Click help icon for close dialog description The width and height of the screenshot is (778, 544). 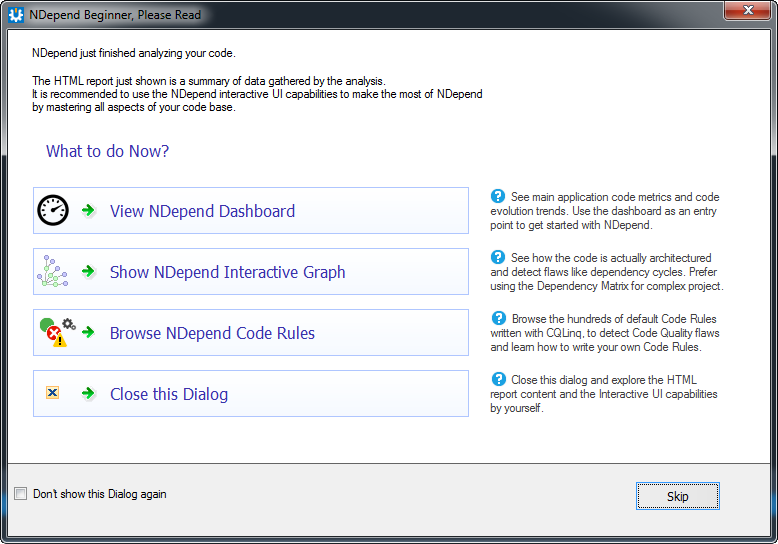pos(498,379)
